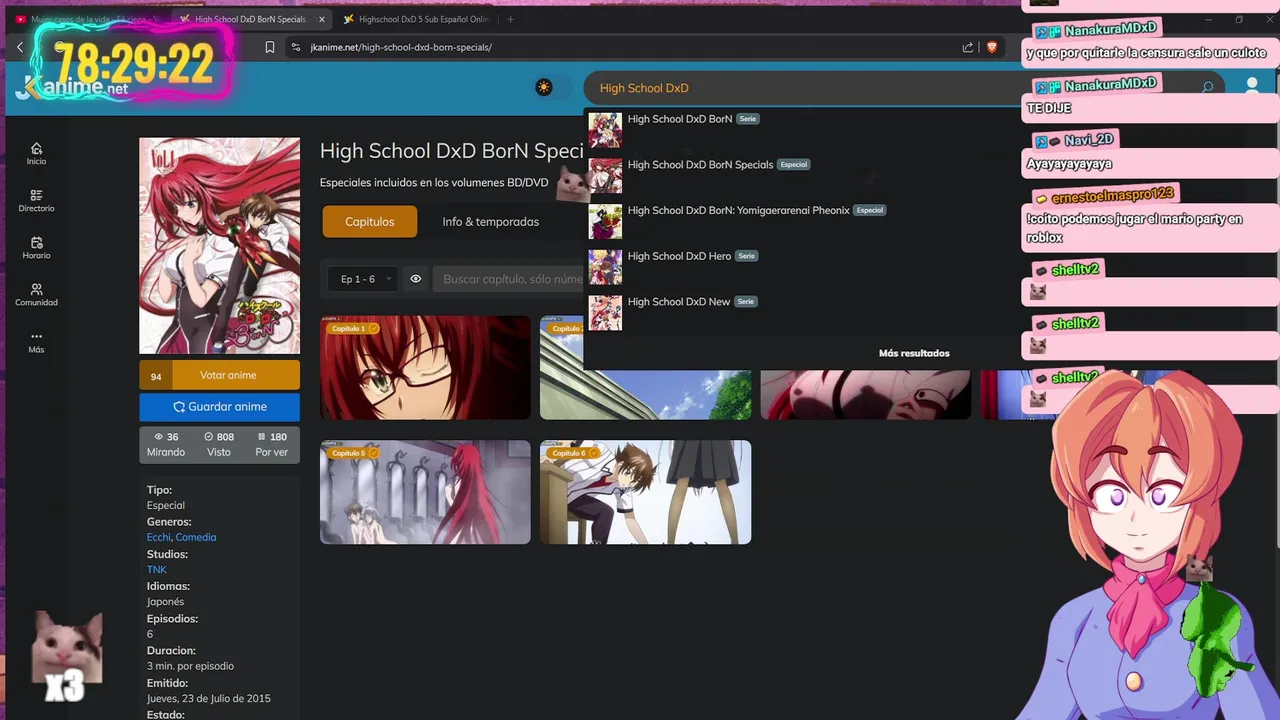The width and height of the screenshot is (1280, 720).
Task: Open the Brave Shields lion icon
Action: (992, 47)
